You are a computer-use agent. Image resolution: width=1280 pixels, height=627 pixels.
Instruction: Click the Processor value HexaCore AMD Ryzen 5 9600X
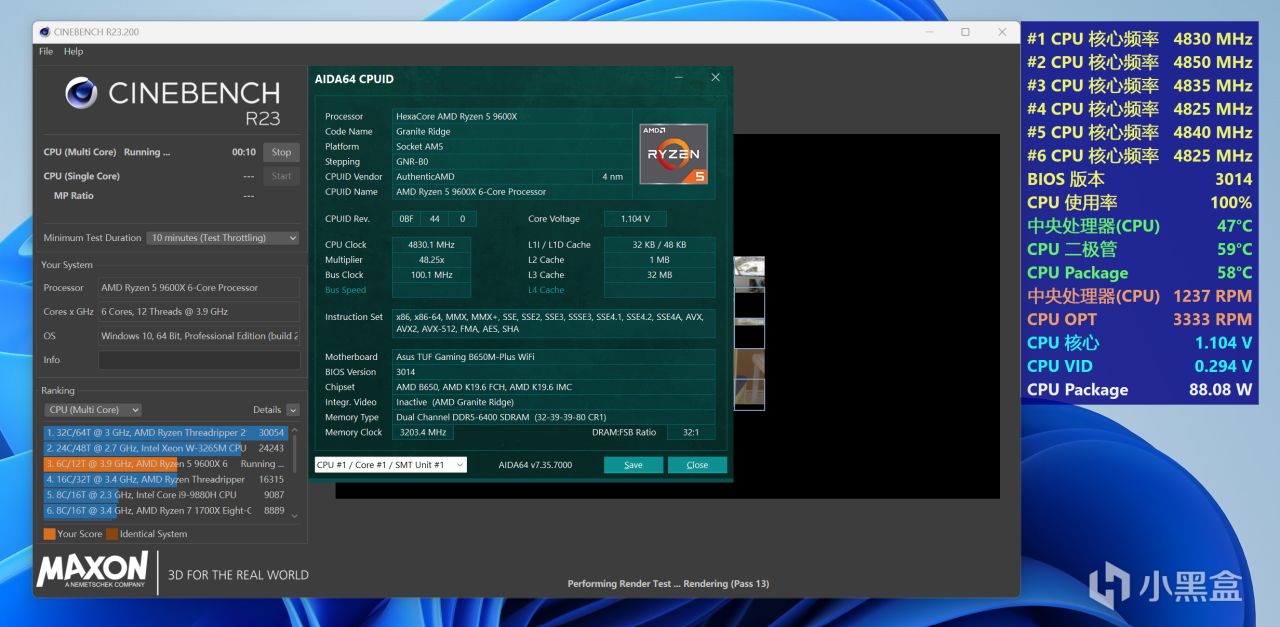[x=511, y=116]
